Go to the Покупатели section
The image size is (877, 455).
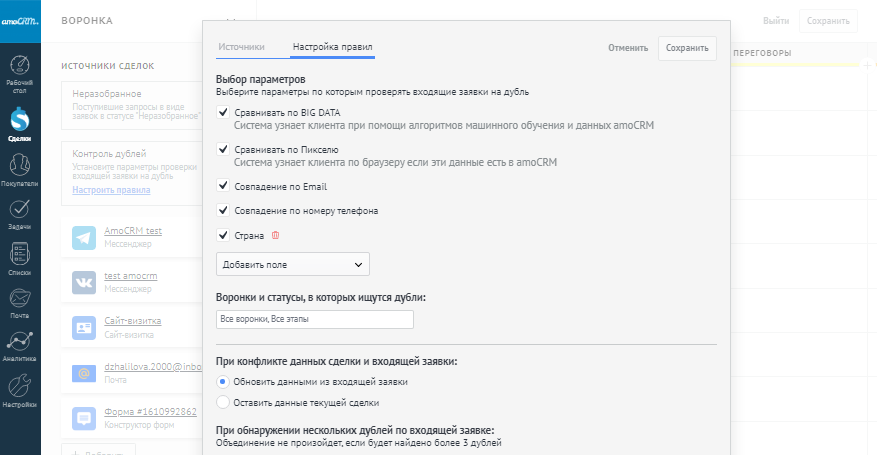point(20,169)
